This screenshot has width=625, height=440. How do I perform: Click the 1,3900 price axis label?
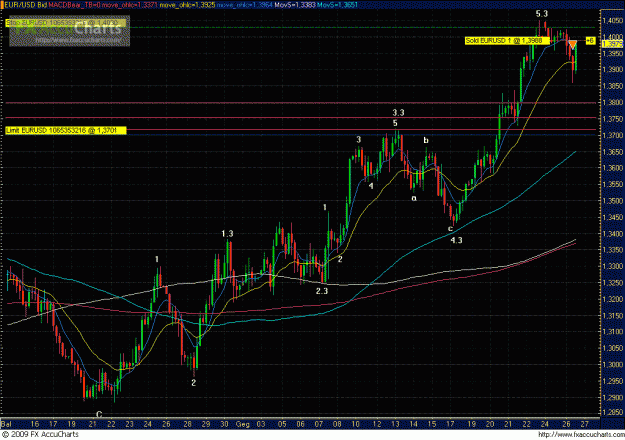[612, 70]
